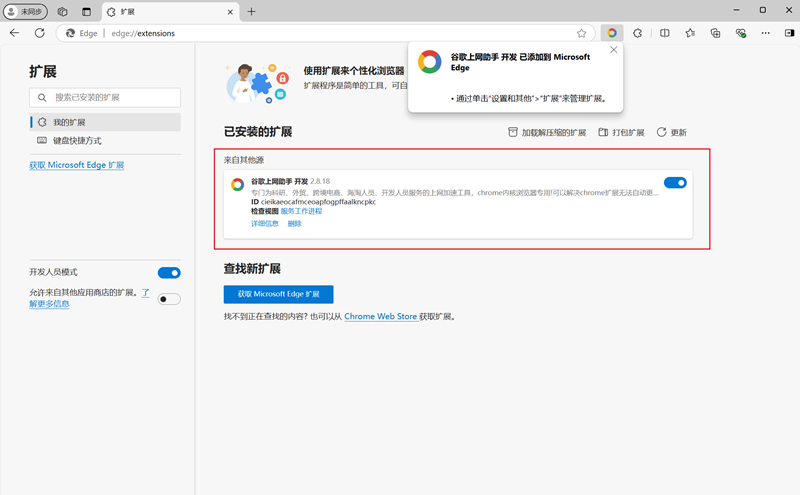Open the Favorites star-list icon
The image size is (800, 495).
coord(690,33)
